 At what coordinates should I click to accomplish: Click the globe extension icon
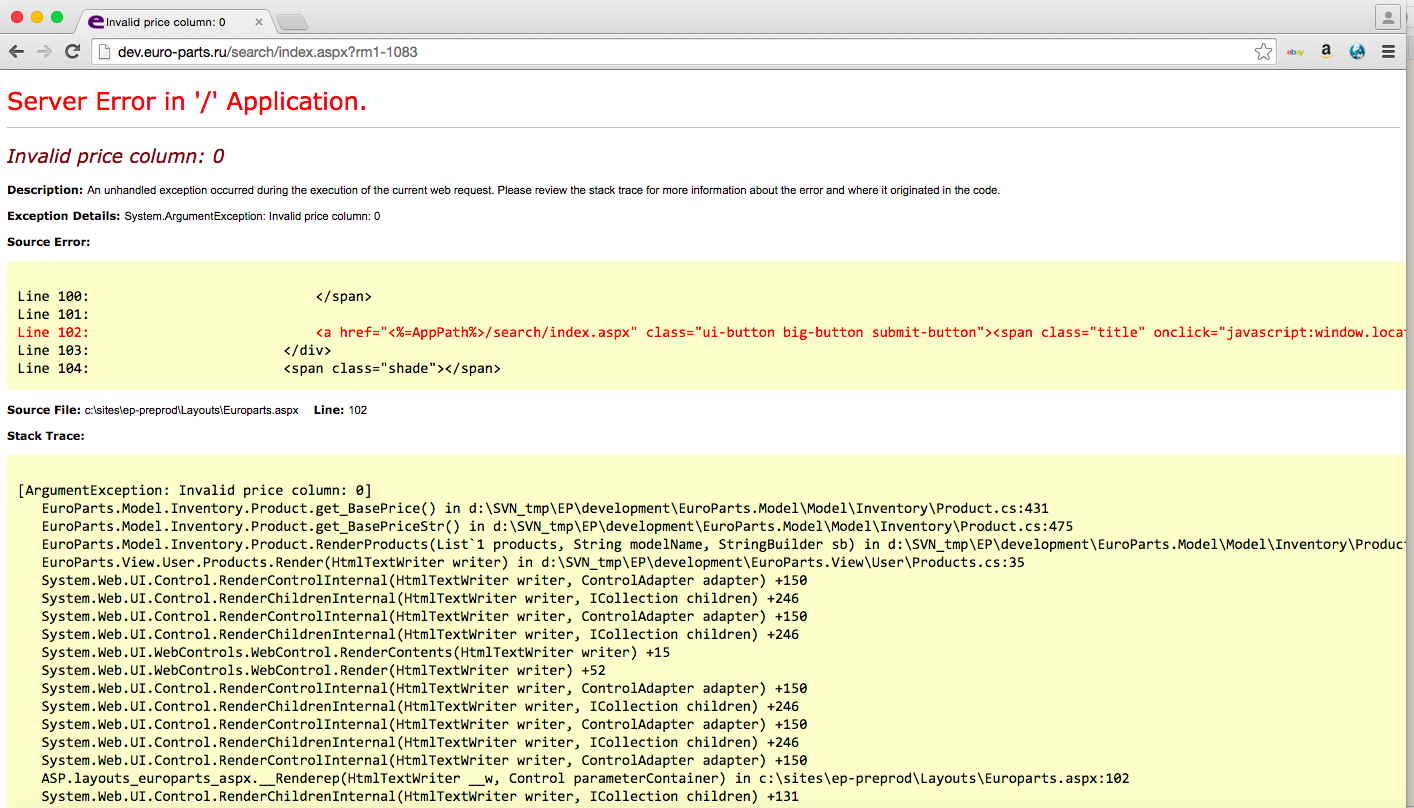point(1357,52)
